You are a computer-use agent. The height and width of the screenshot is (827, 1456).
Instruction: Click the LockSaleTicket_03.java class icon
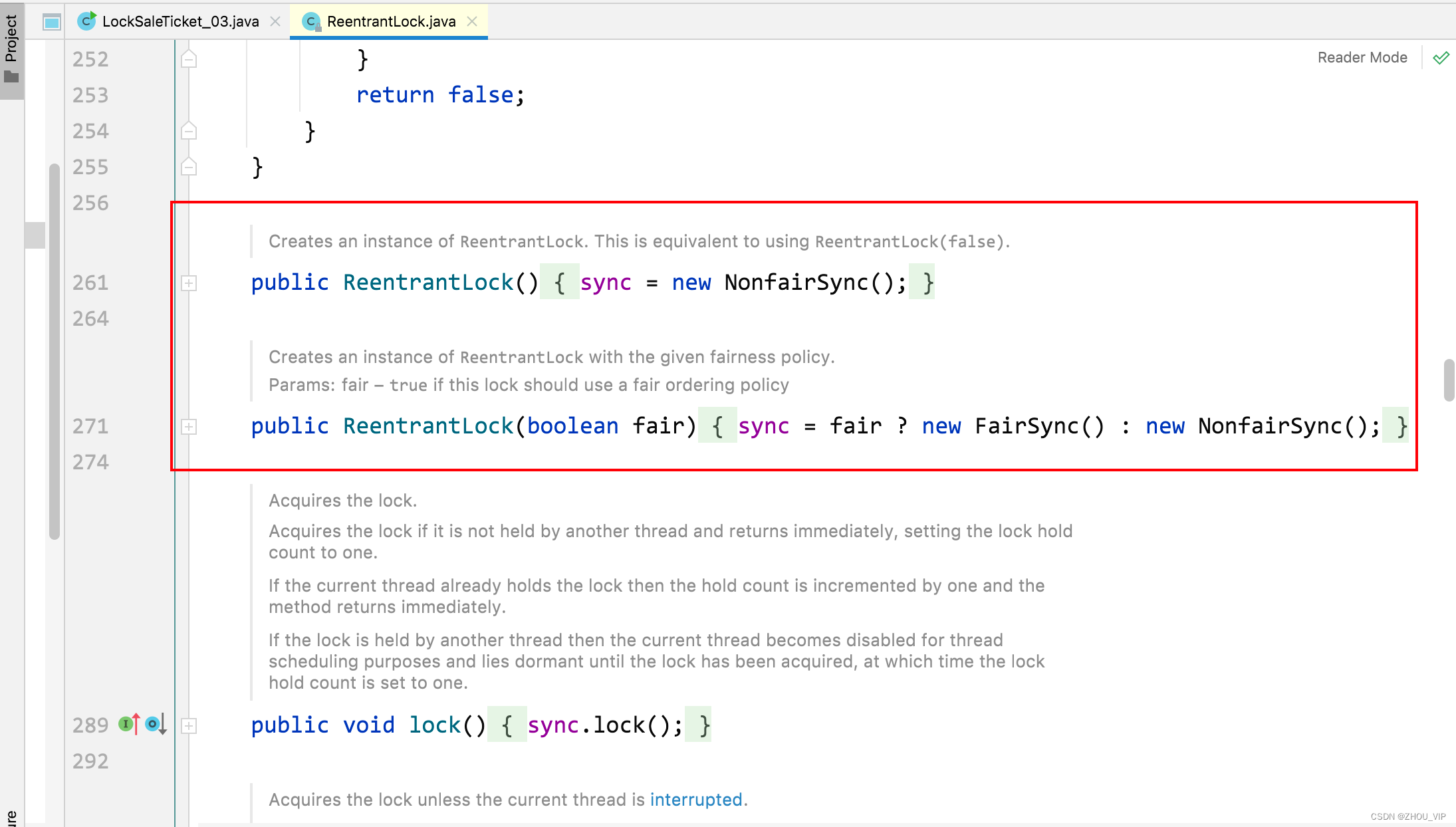point(86,21)
